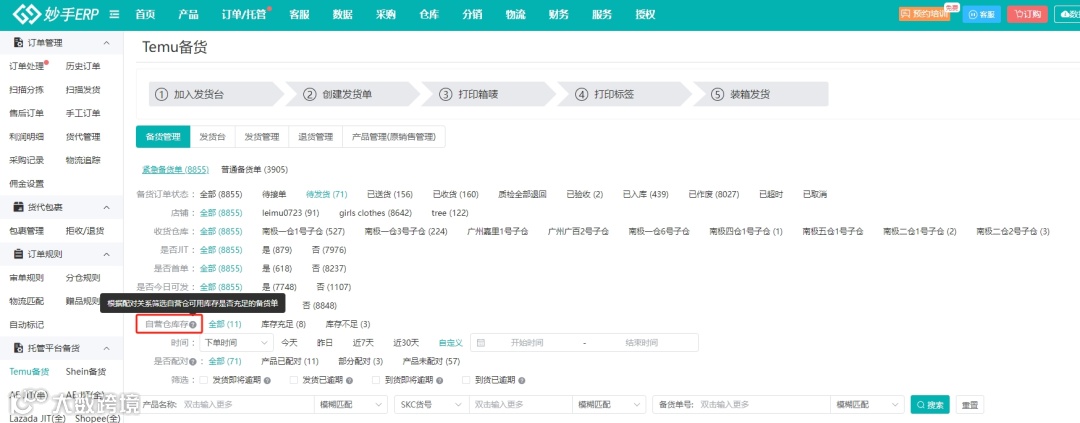Switch to the 发货台 tab

pos(212,137)
